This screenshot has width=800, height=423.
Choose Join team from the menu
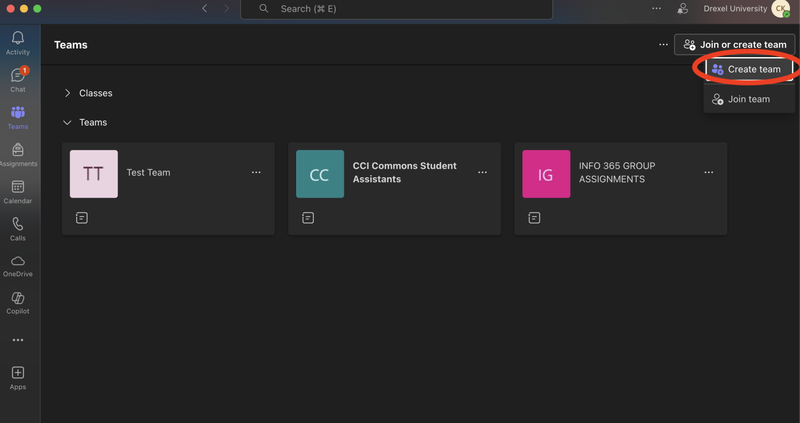748,99
